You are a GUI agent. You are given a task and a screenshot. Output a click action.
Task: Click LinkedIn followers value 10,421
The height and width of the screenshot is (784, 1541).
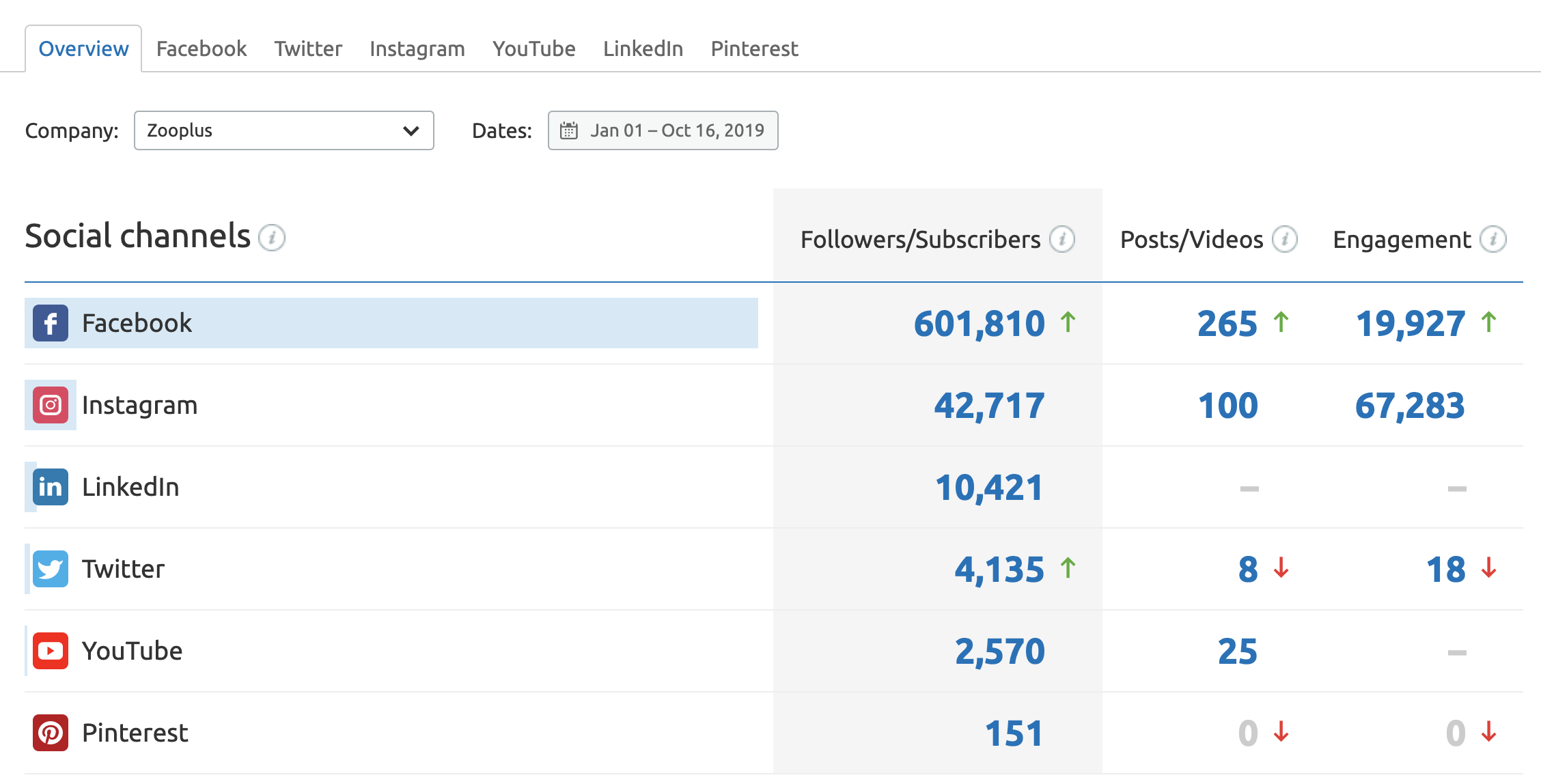[x=989, y=488]
